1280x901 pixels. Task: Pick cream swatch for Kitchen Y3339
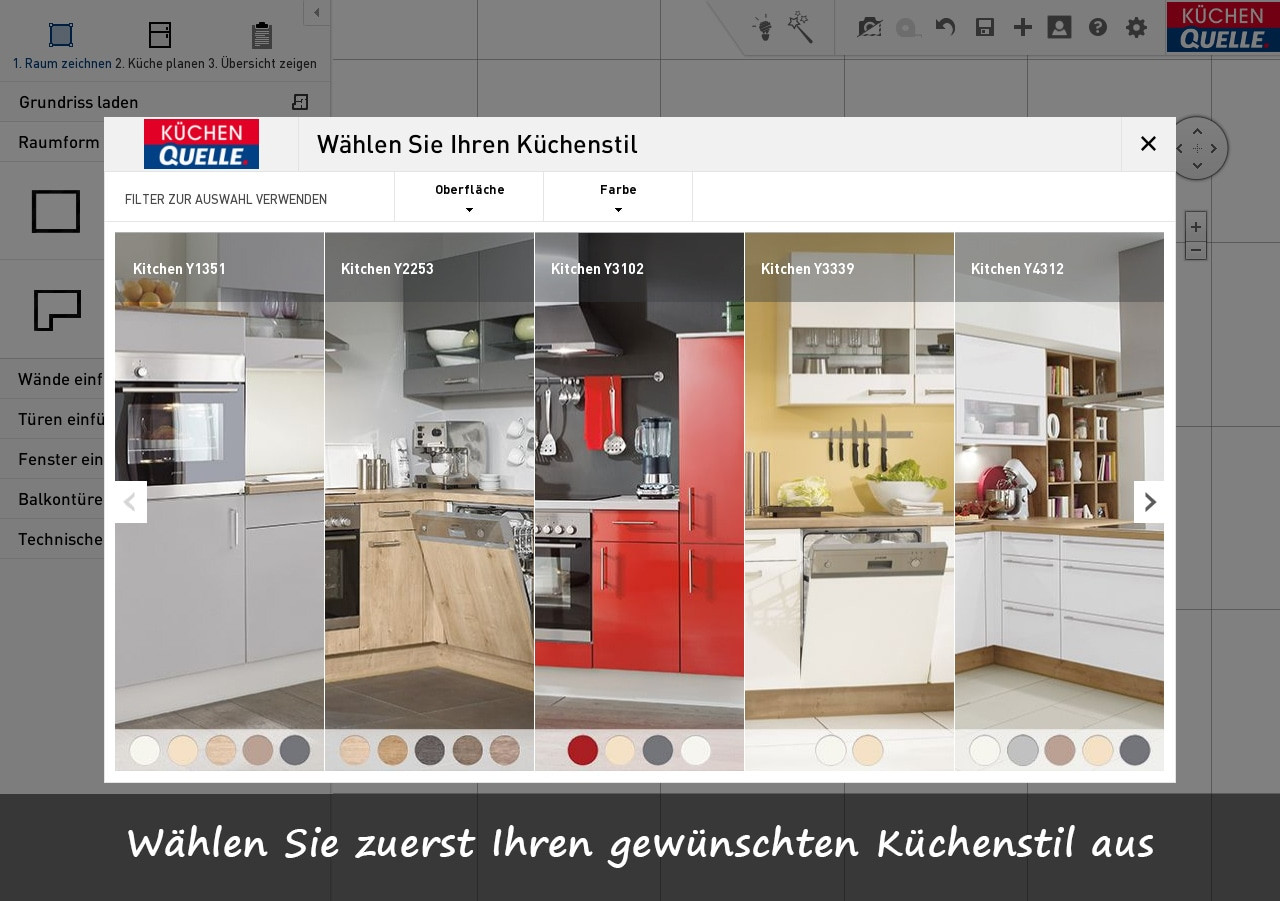click(867, 750)
